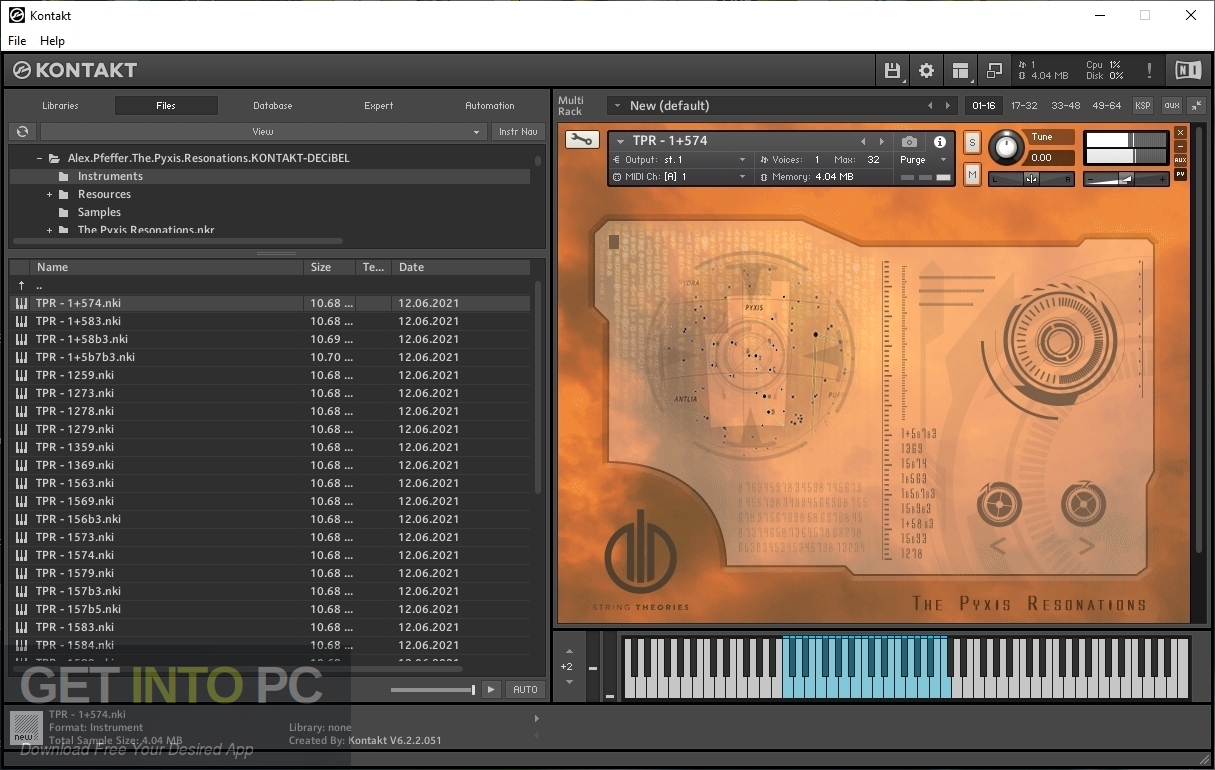Remove instrument with the X button

[x=1180, y=132]
